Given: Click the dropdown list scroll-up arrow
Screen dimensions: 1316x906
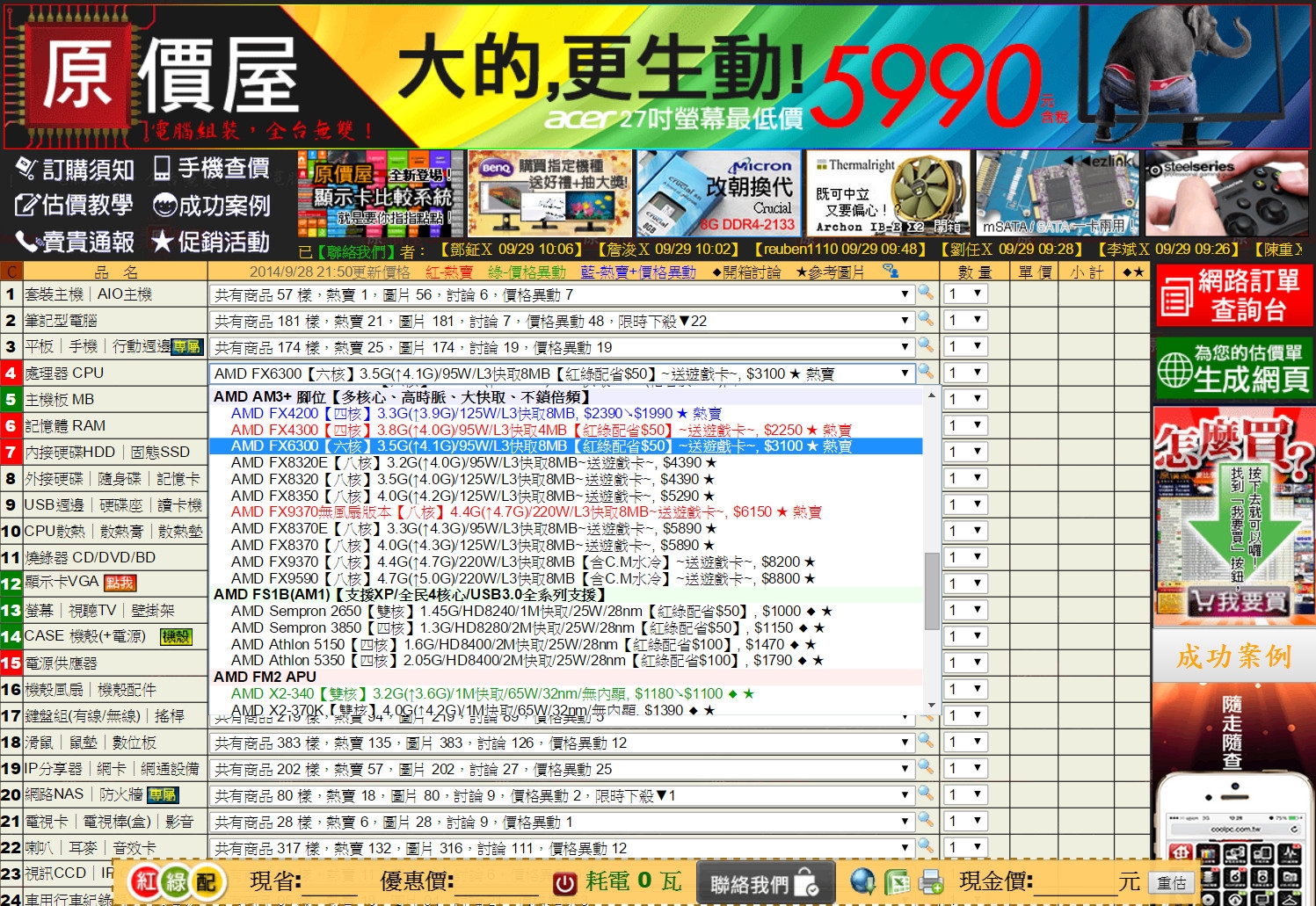Looking at the screenshot, I should (x=931, y=395).
